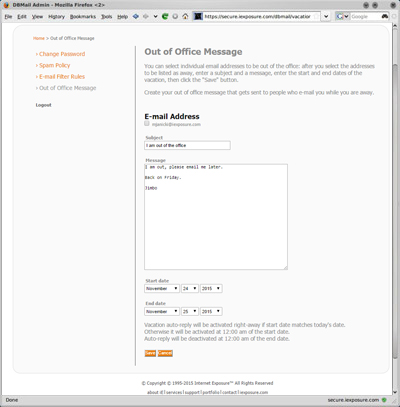Open the View menu

click(x=37, y=17)
